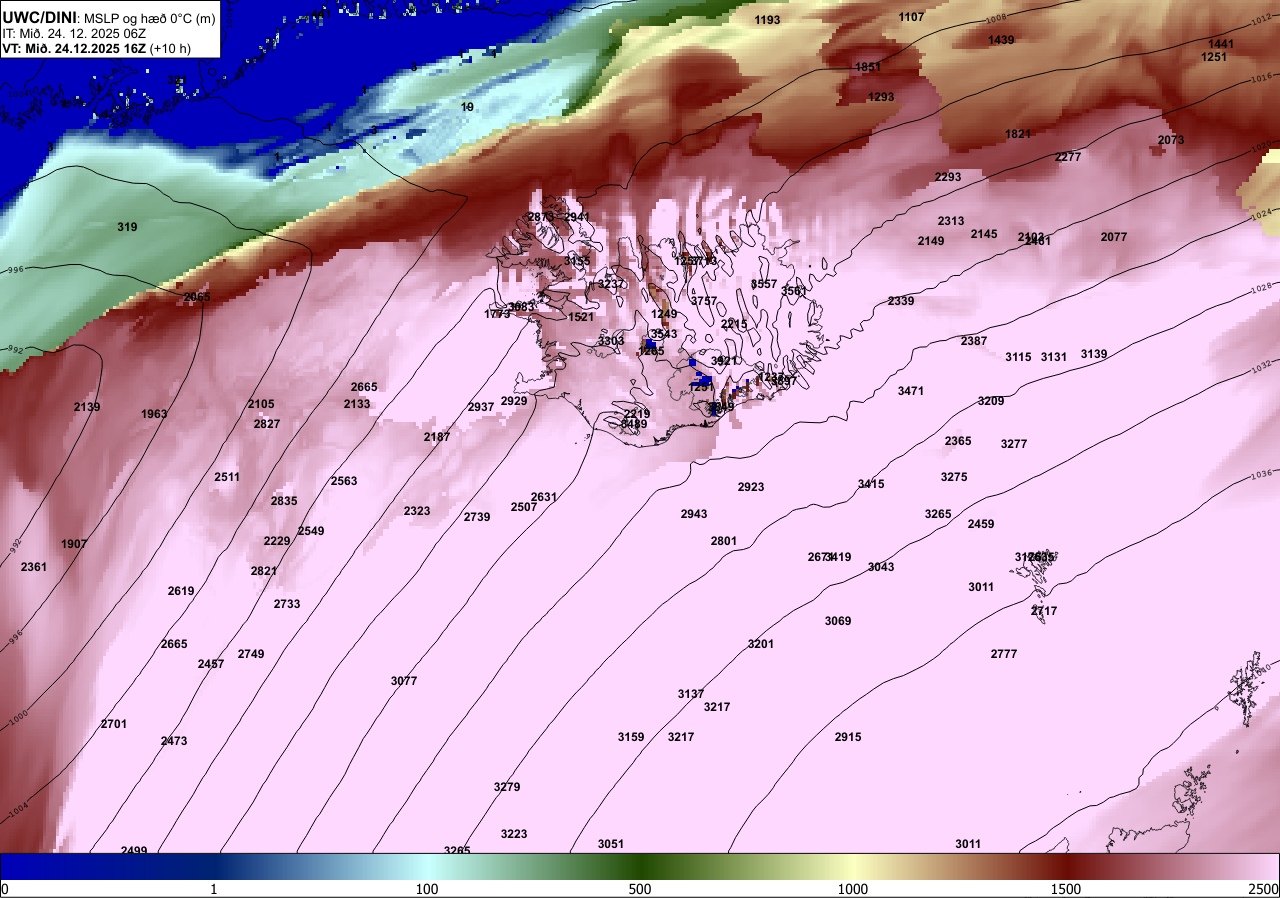
Task: Click the 100 tick label on the color scale
Action: coord(427,889)
